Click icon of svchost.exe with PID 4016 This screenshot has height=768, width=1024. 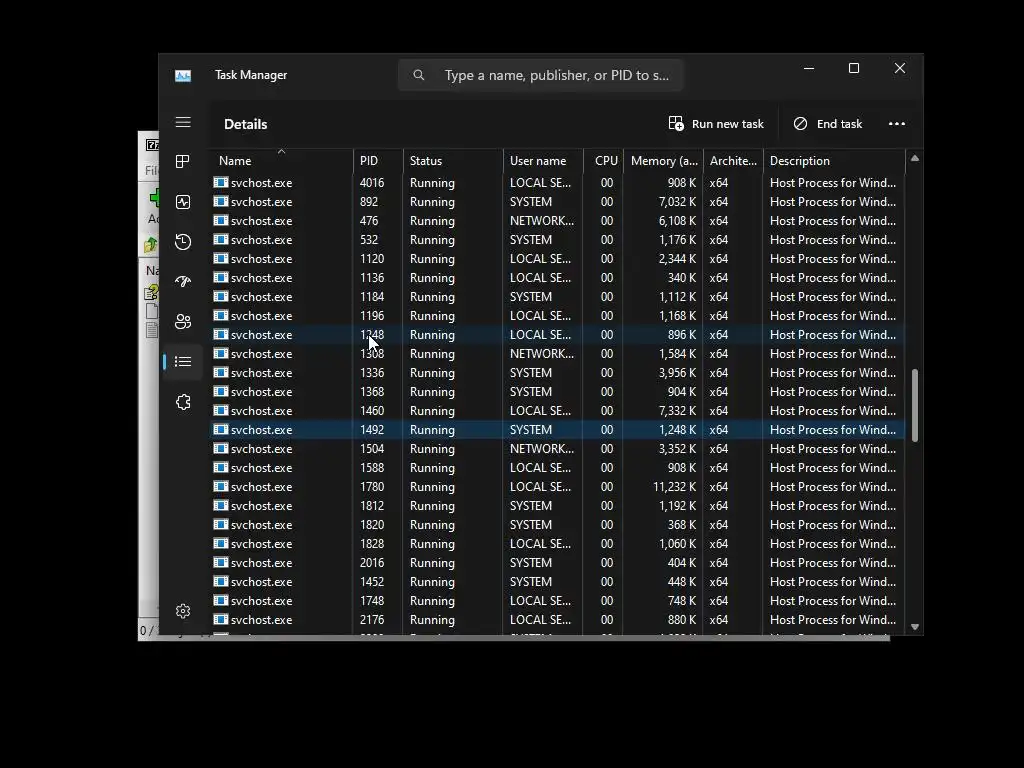[x=221, y=183]
